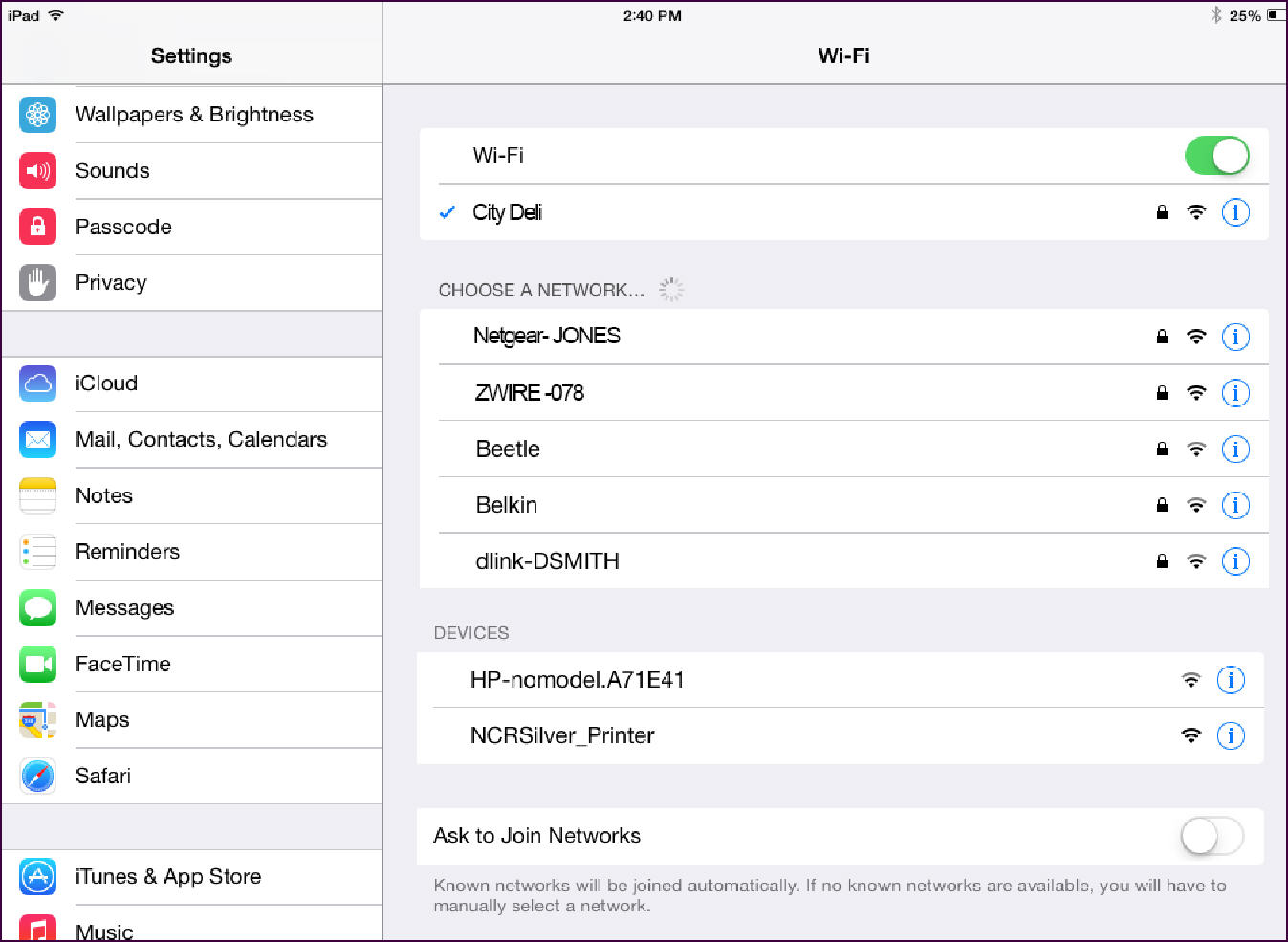Open FaceTime settings label

pos(123,664)
